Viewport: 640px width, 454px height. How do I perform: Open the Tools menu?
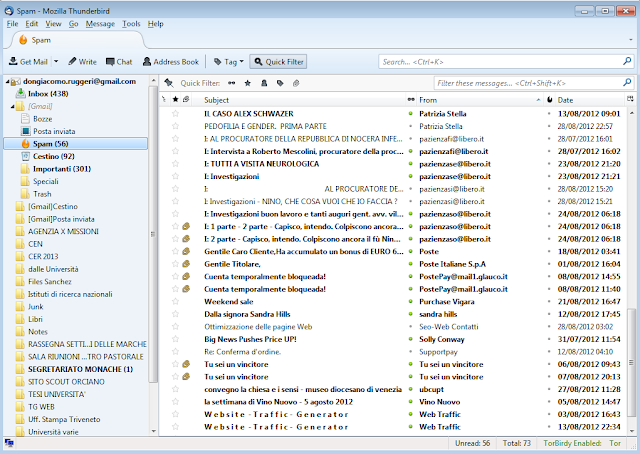[x=130, y=22]
